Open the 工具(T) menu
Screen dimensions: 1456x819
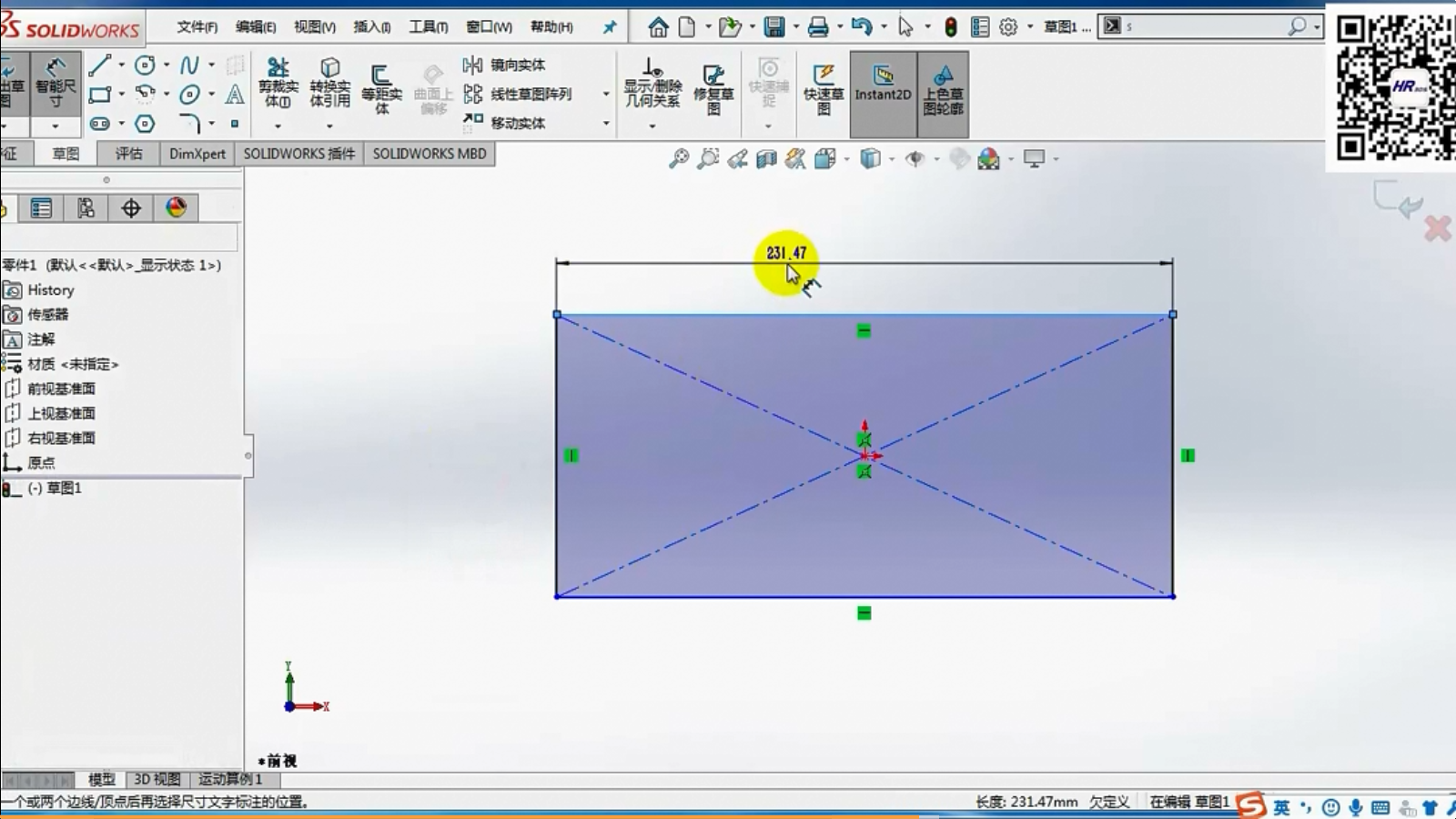pos(428,26)
